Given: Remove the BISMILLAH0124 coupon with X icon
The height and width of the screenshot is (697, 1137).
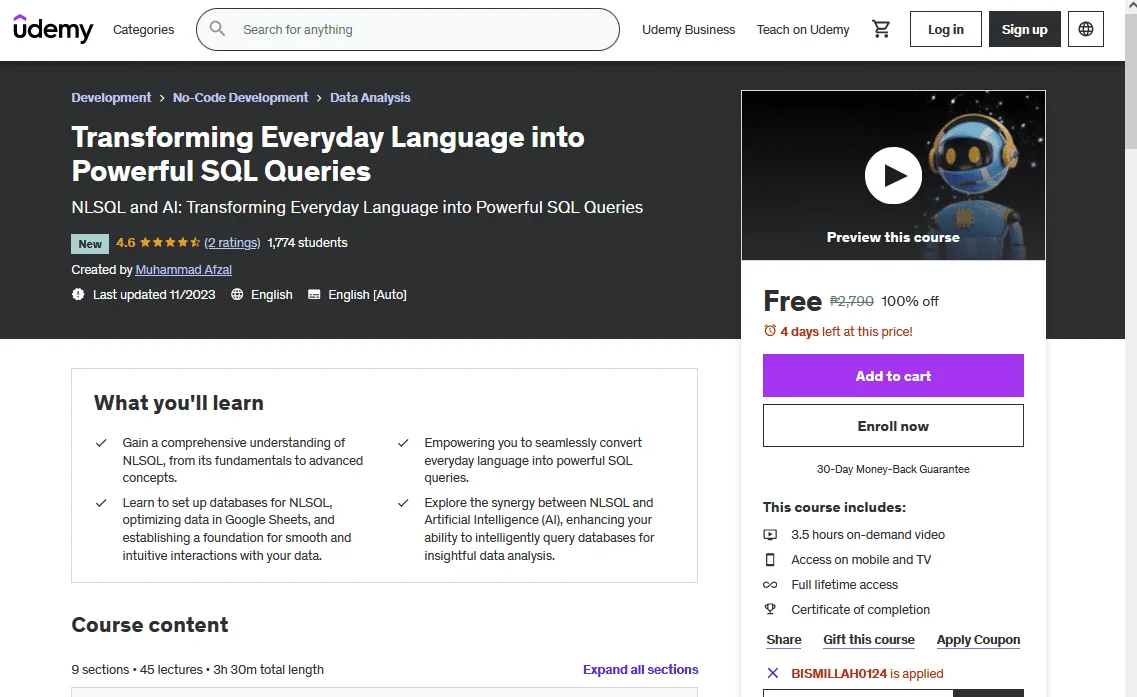Looking at the screenshot, I should click(773, 673).
